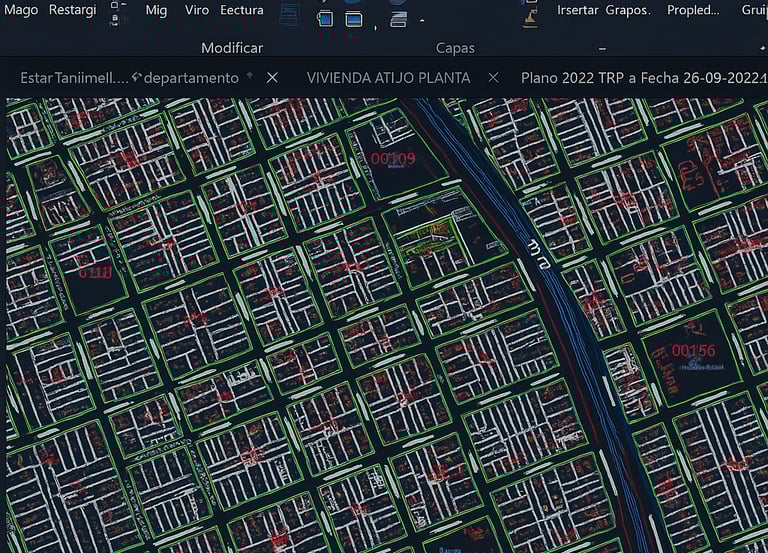Image resolution: width=768 pixels, height=553 pixels.
Task: Click the Mago tool in ribbon
Action: click(x=21, y=10)
